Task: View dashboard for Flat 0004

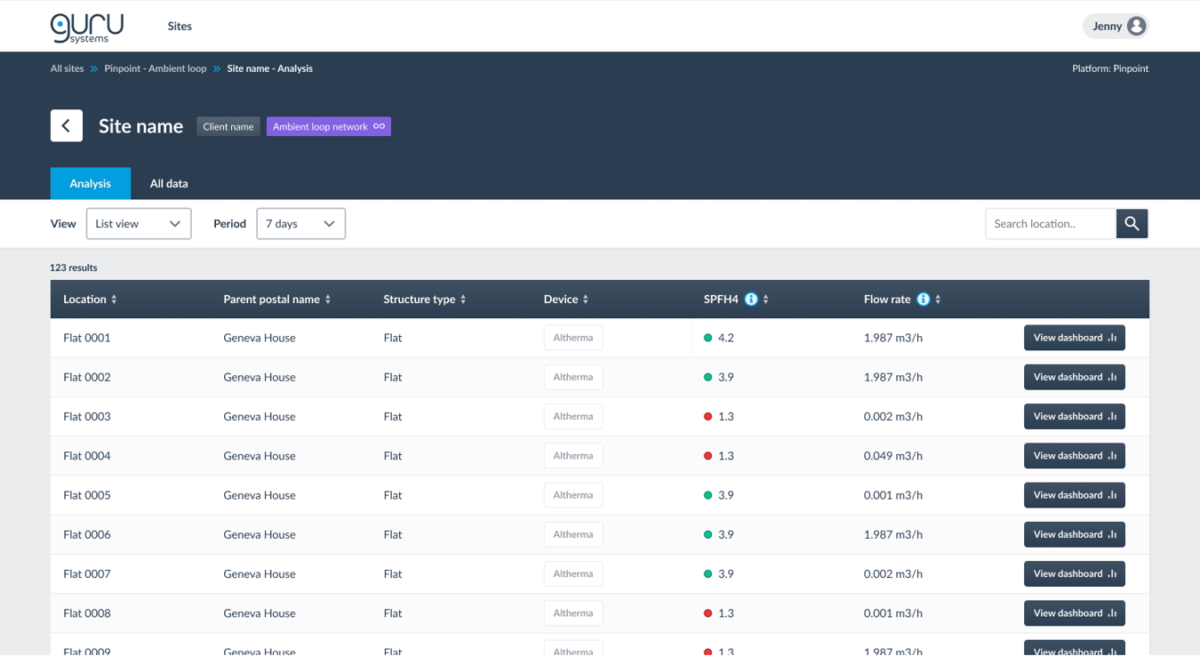Action: pyautogui.click(x=1074, y=456)
